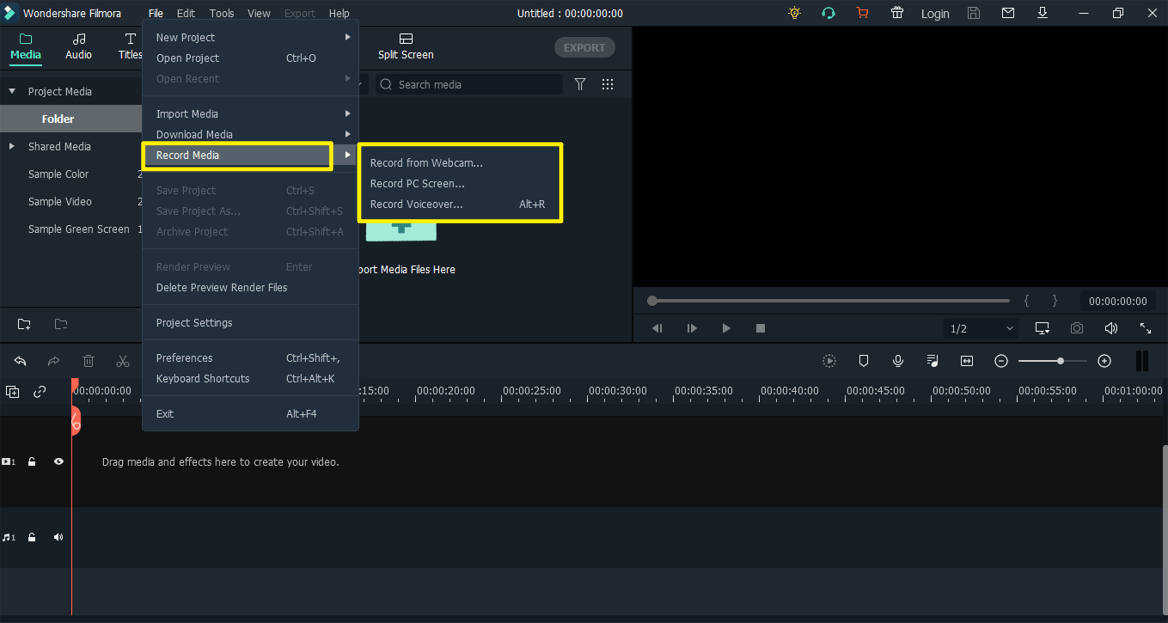Open the 1/2 preview quality dropdown
The height and width of the screenshot is (623, 1168).
coord(982,328)
